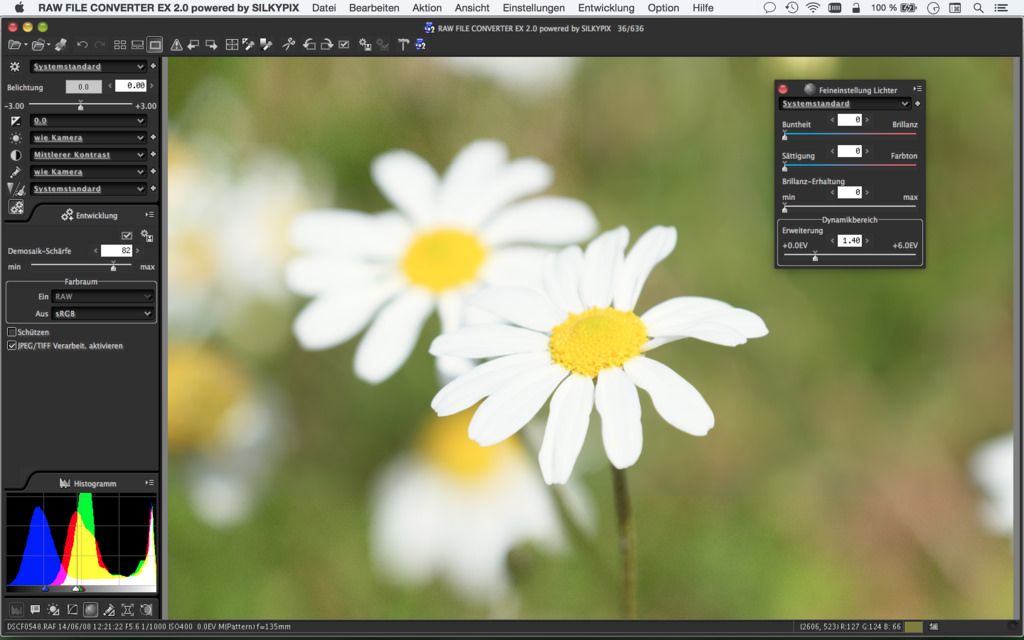Switch to combined thumbnail-preview view mode
Screen dimensions: 1024x640
tap(137, 45)
